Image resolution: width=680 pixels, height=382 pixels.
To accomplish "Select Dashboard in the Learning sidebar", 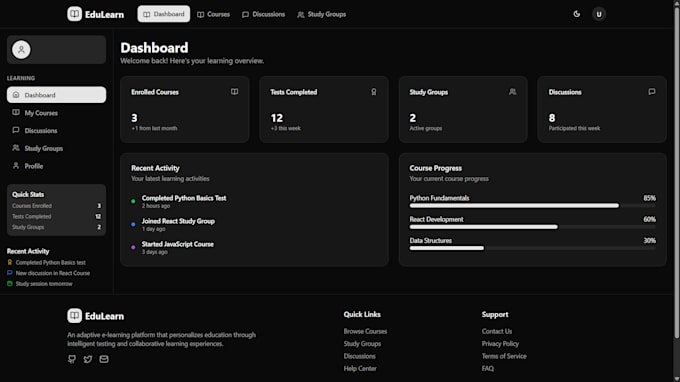I will 56,95.
